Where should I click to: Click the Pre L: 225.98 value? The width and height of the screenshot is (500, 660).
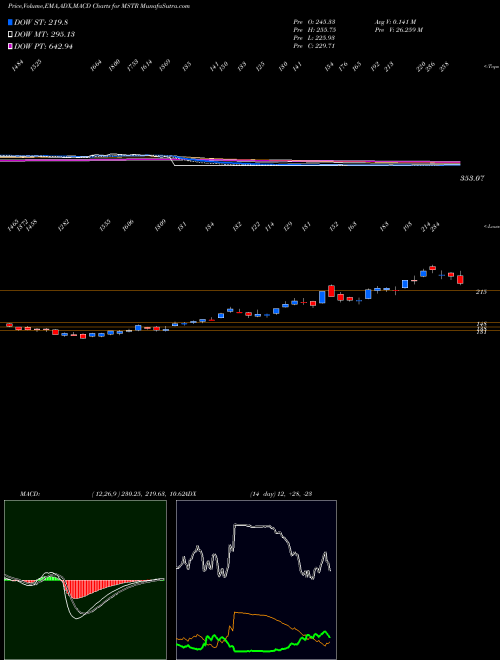[314, 38]
